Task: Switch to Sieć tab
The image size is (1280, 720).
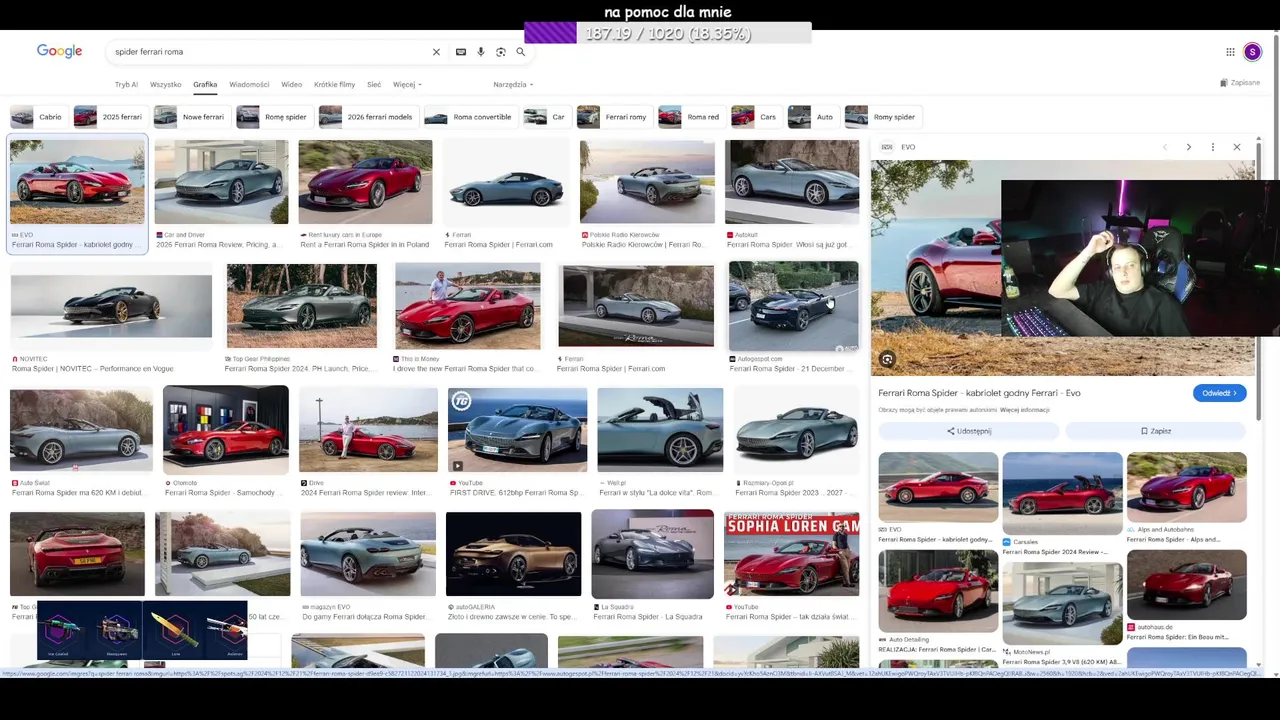Action: 374,85
